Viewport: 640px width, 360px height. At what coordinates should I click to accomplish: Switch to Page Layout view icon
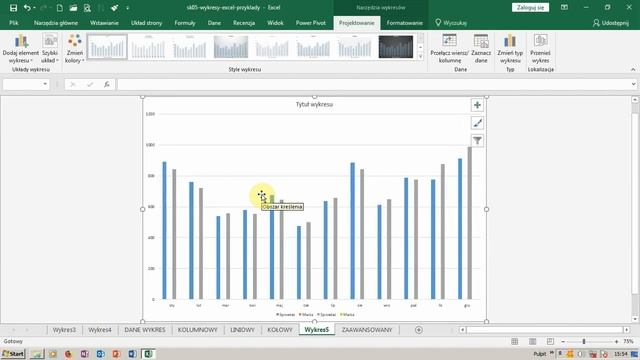coord(533,342)
